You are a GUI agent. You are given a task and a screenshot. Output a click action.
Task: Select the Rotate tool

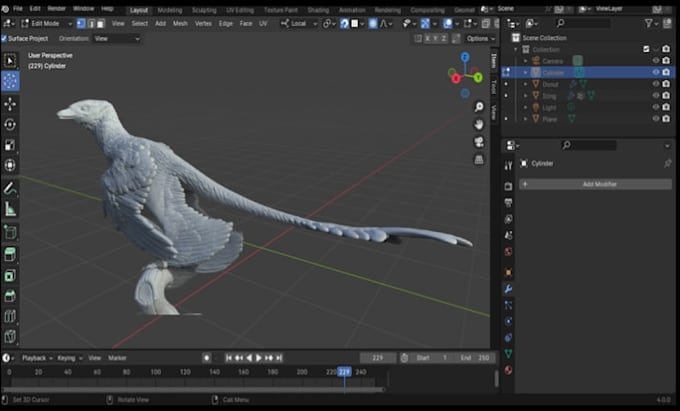[10, 125]
